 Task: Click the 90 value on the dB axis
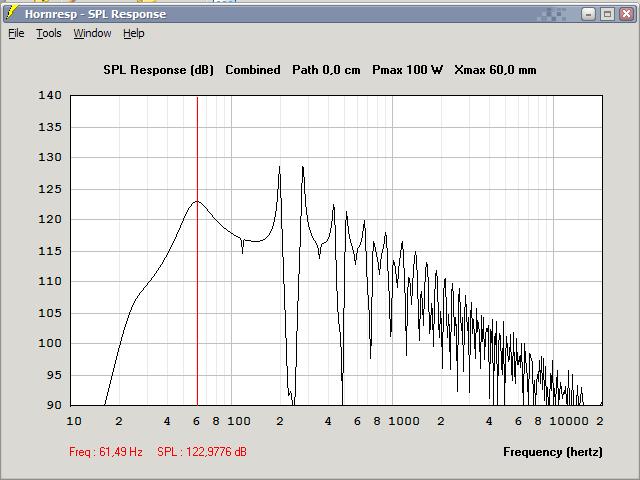pos(54,405)
